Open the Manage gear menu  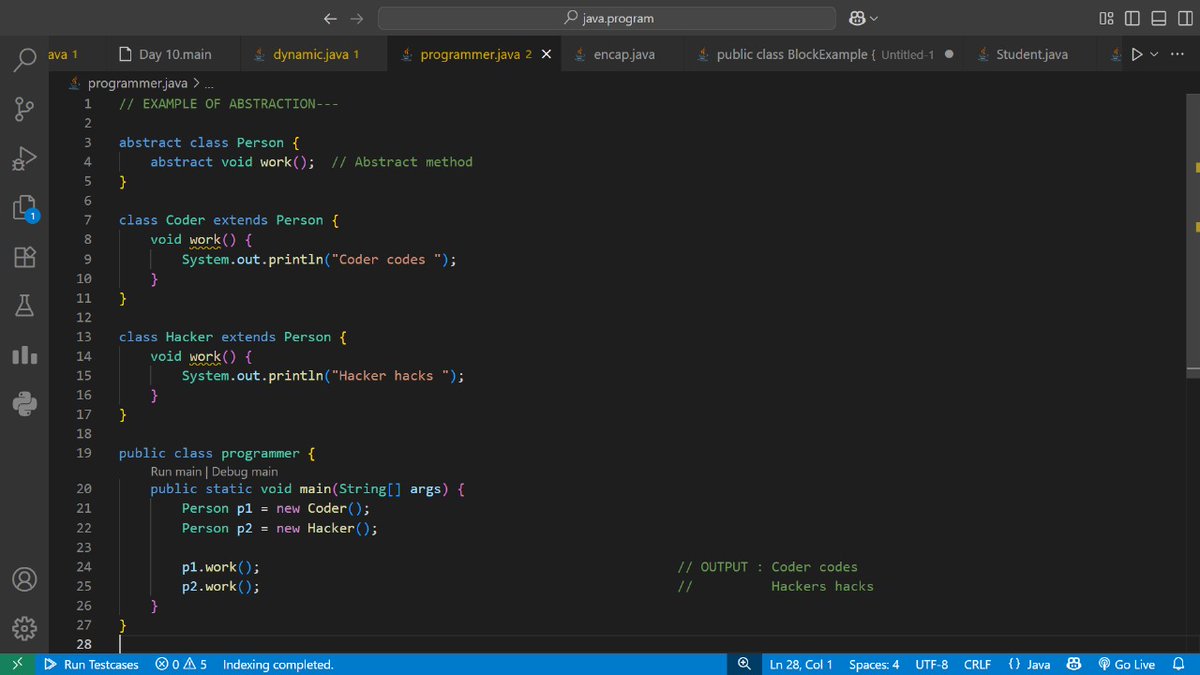point(25,629)
